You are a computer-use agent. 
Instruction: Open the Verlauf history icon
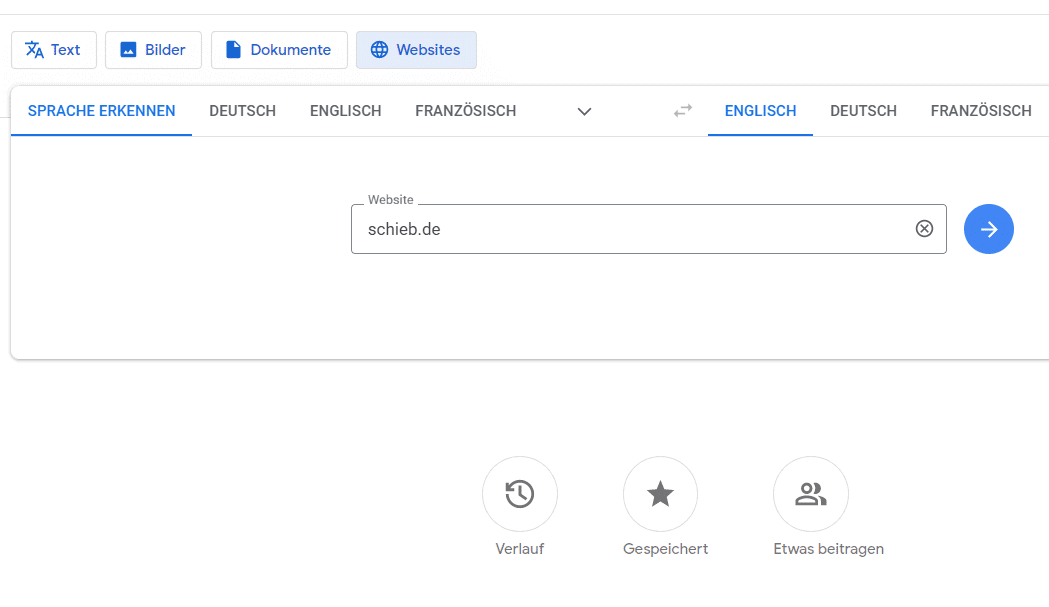pos(519,494)
